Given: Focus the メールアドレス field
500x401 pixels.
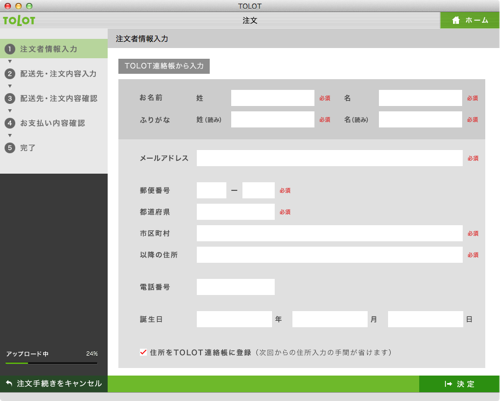Looking at the screenshot, I should pyautogui.click(x=330, y=158).
